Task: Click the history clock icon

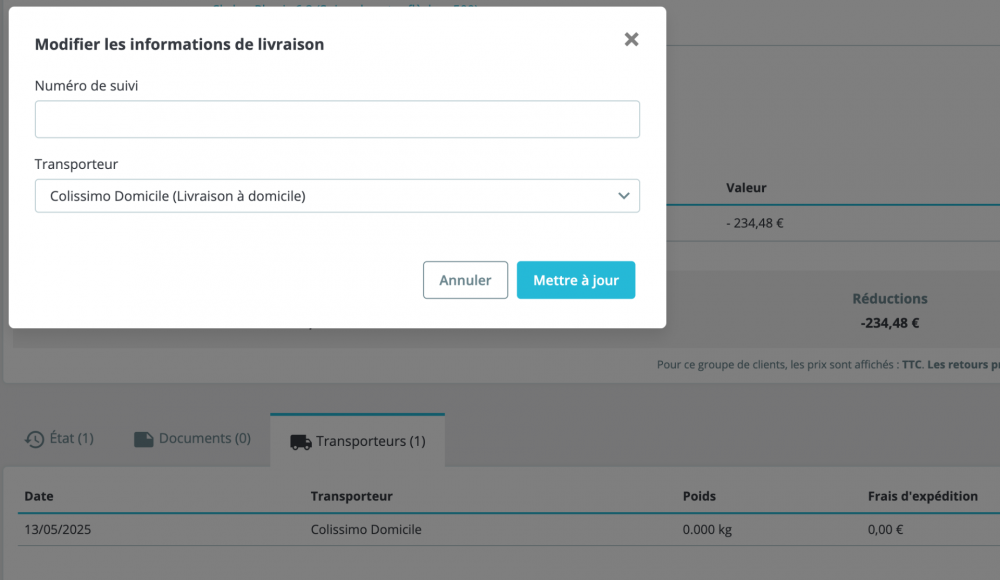Action: coord(34,440)
